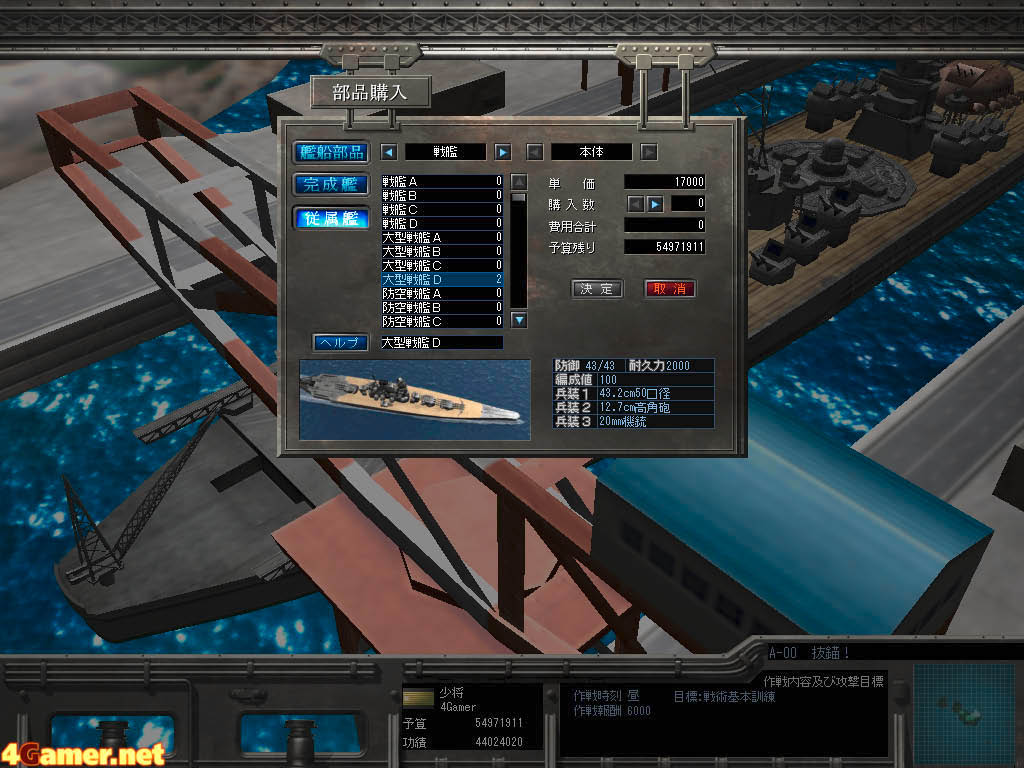Select 戦艦 C in the list

pyautogui.click(x=442, y=210)
